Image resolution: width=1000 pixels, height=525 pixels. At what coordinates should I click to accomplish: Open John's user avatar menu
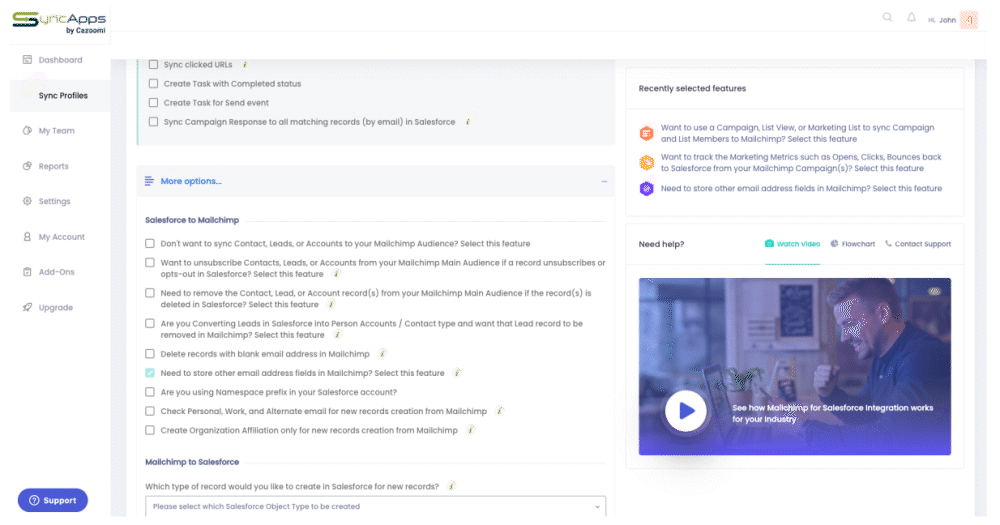pos(969,20)
